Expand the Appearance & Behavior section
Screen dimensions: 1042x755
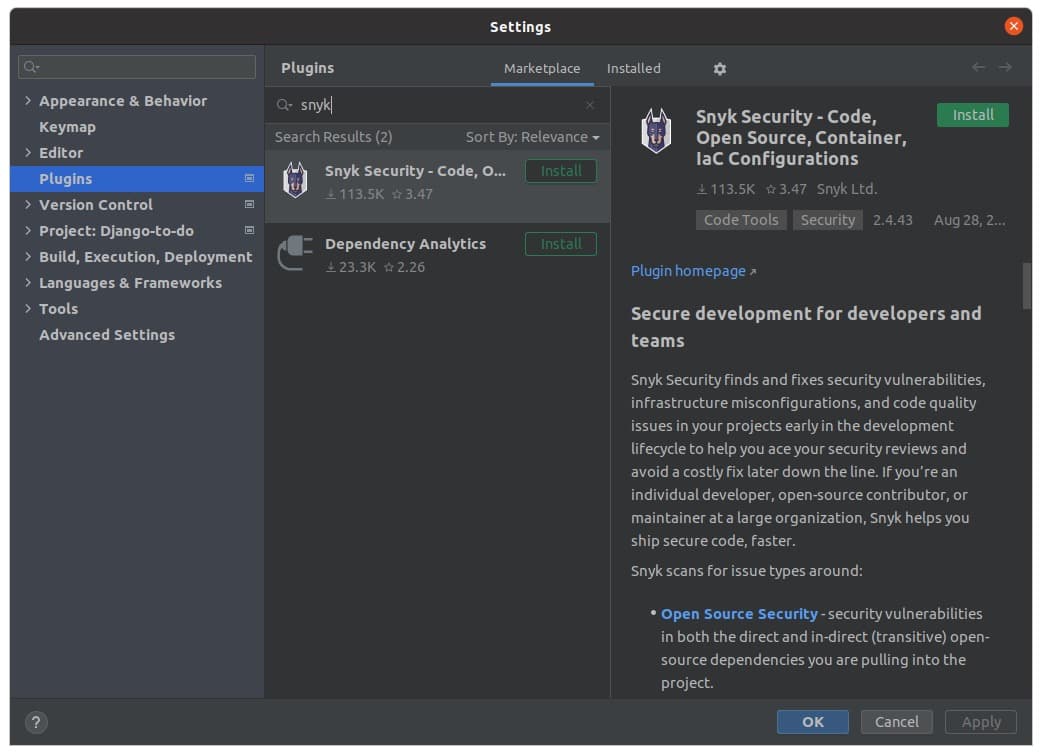coord(28,101)
